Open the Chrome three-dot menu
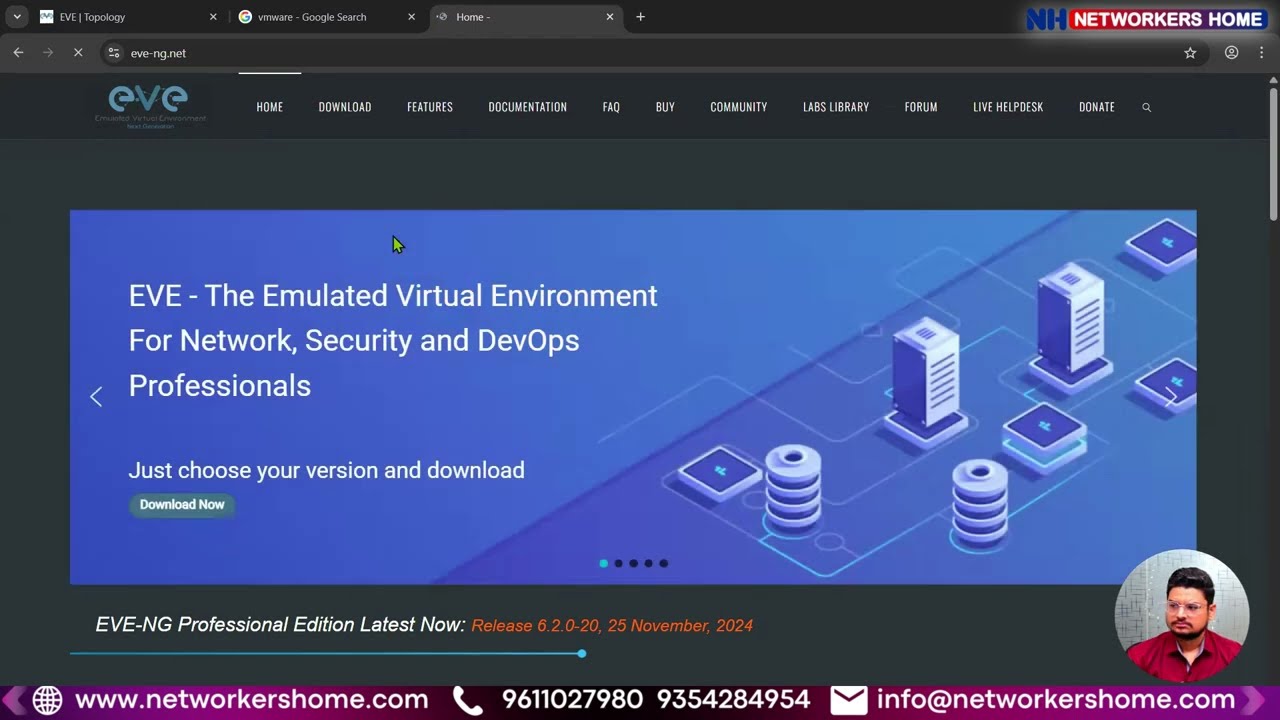 pos(1262,53)
